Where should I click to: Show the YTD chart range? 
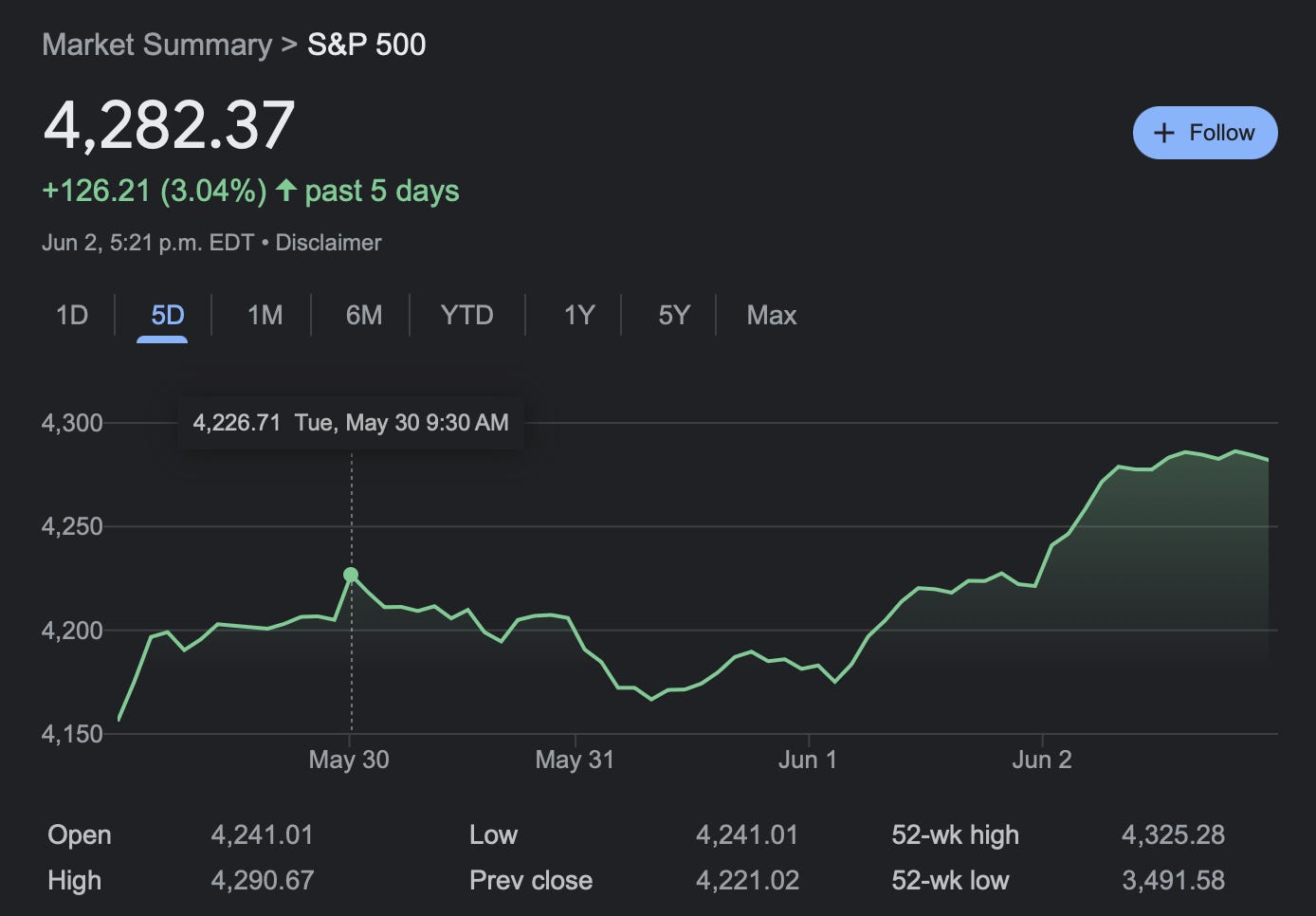467,315
